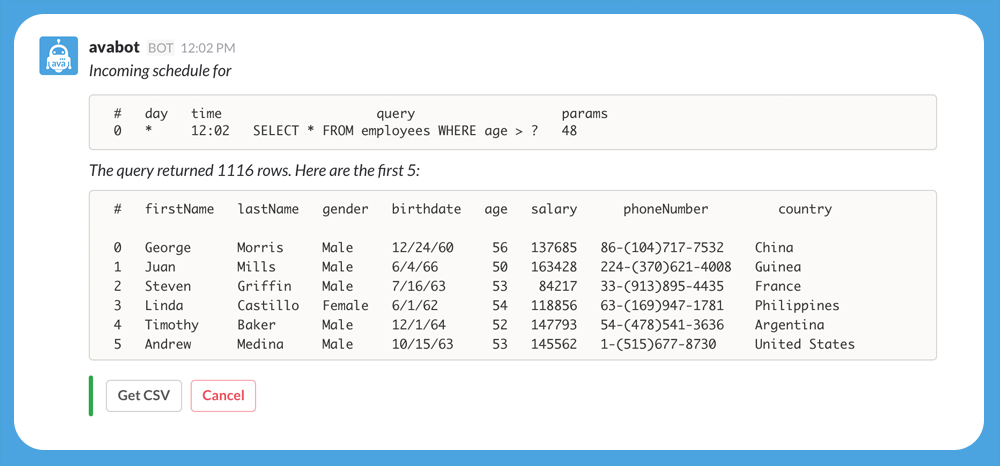The height and width of the screenshot is (466, 1000).
Task: Click the firstName column header
Action: (180, 208)
